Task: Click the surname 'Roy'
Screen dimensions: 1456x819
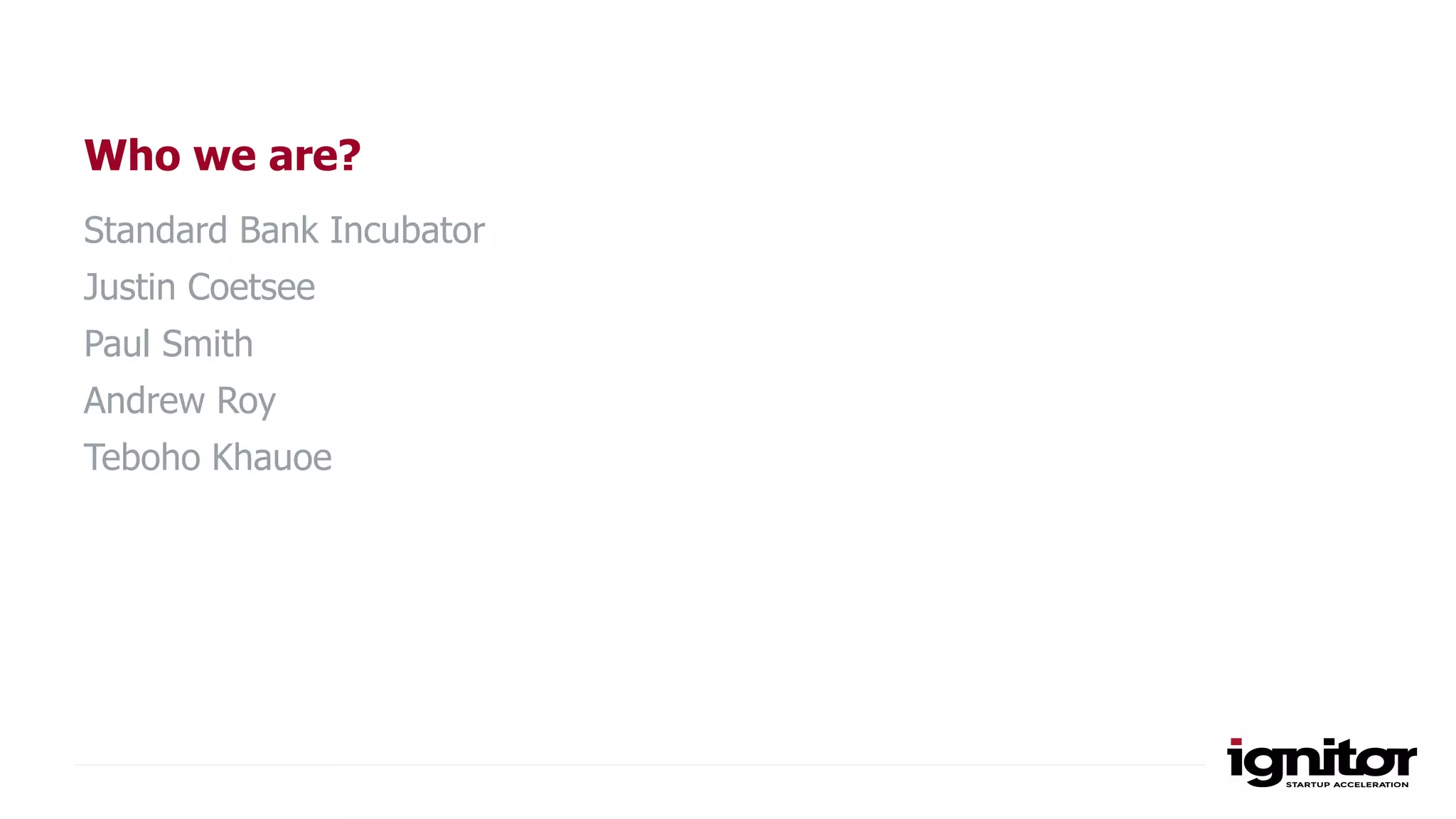Action: [245, 402]
